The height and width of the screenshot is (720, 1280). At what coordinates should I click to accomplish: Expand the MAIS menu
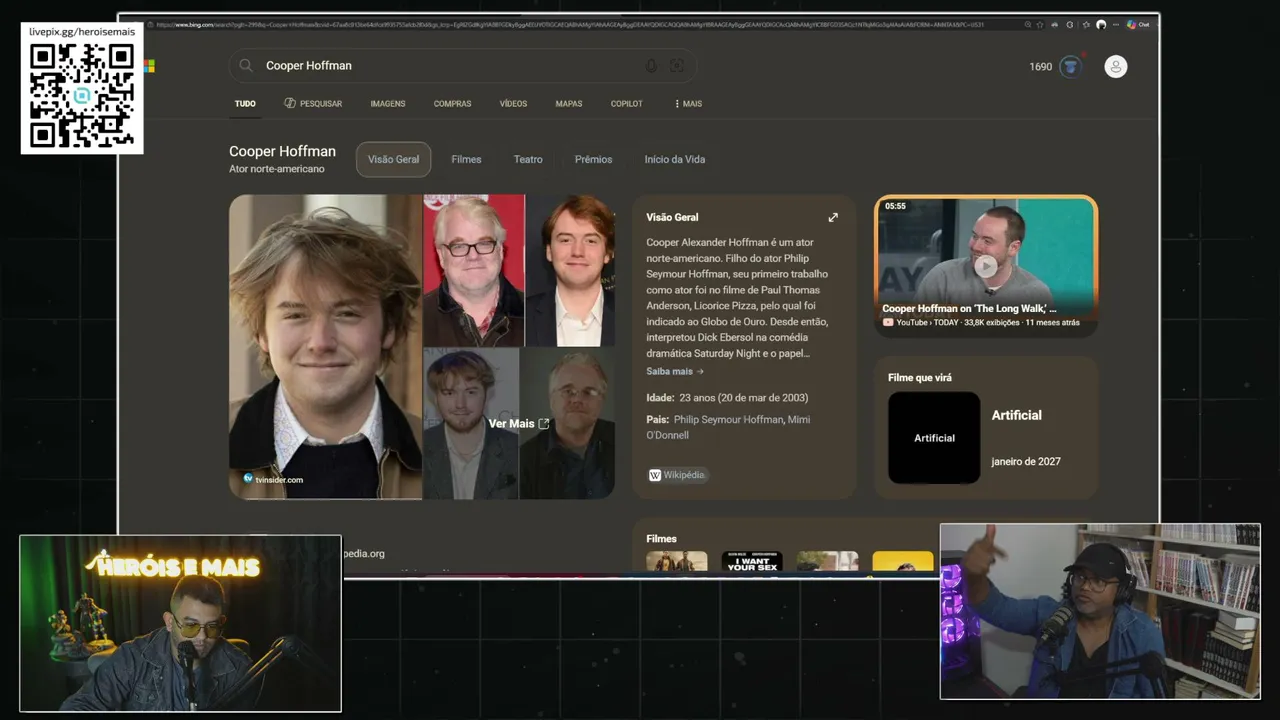pyautogui.click(x=688, y=104)
